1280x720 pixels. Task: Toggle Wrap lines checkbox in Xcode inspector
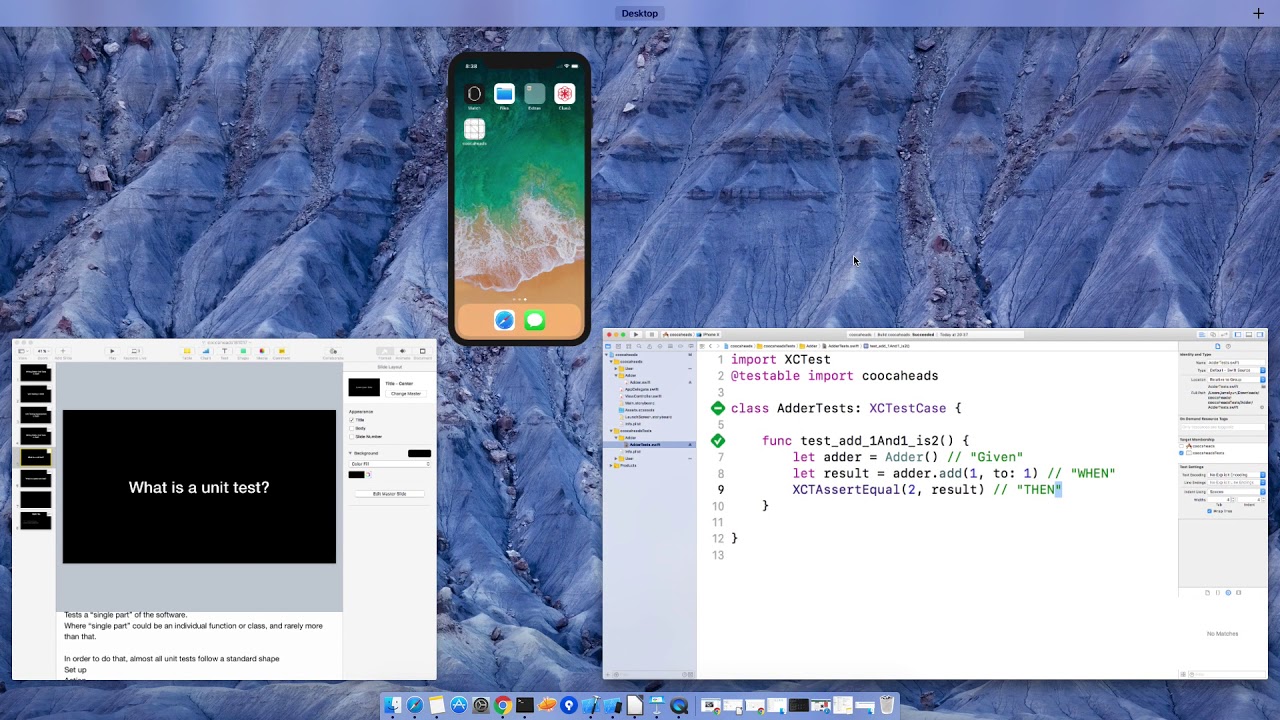pos(1209,511)
